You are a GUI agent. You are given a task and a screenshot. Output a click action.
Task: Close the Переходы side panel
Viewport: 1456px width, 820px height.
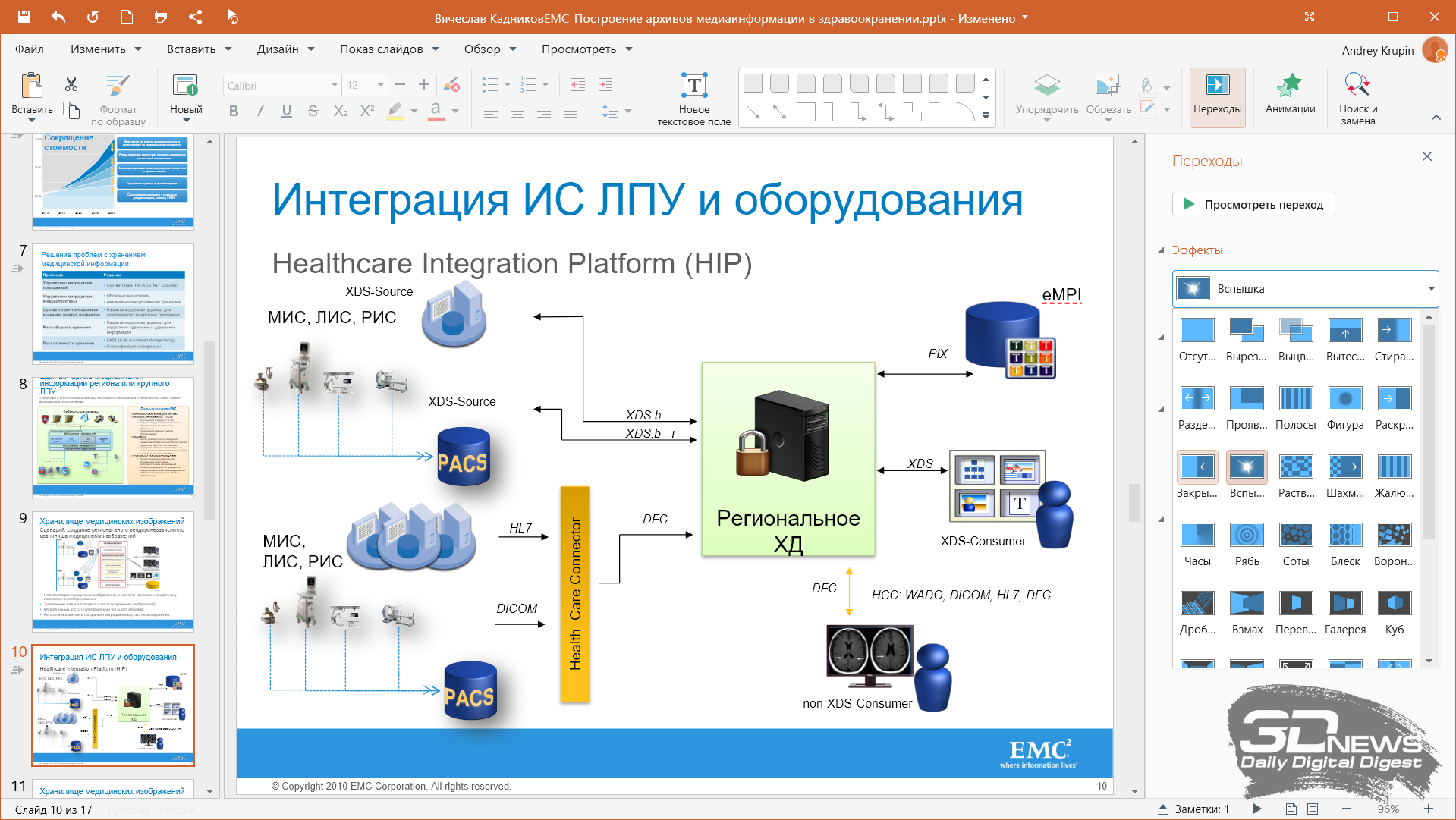click(1426, 156)
